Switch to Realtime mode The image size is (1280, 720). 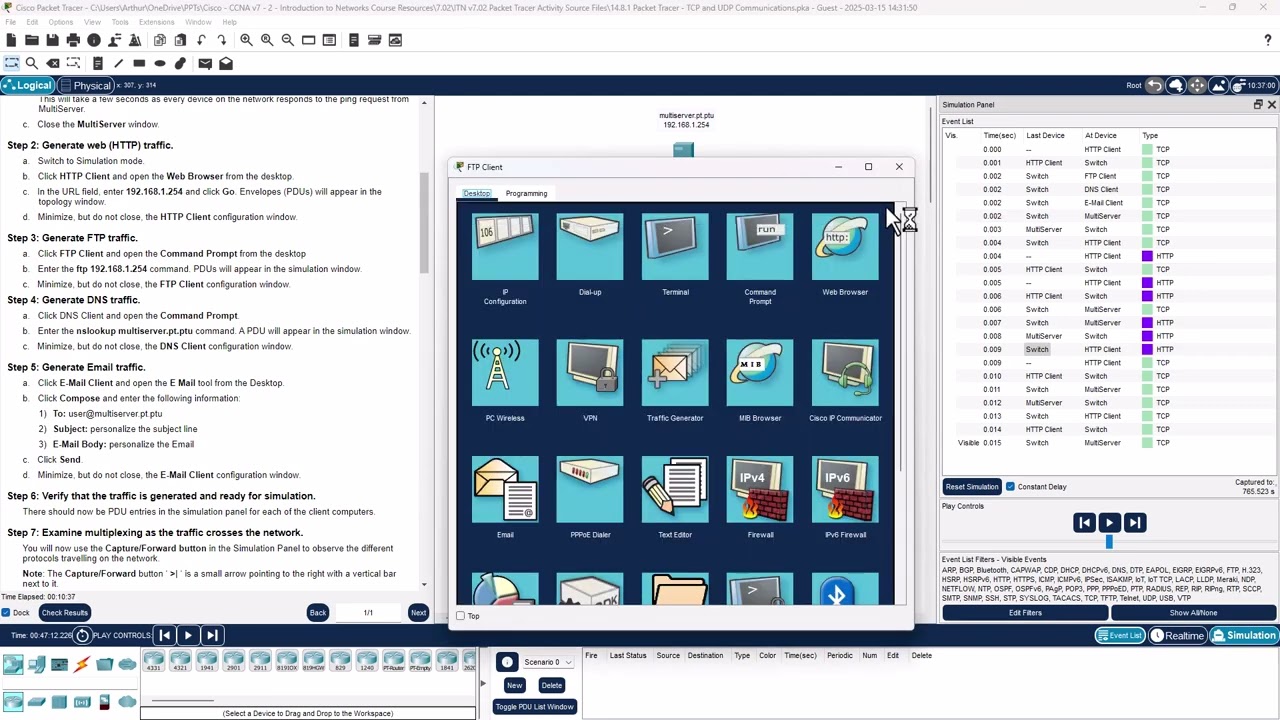[x=1178, y=635]
